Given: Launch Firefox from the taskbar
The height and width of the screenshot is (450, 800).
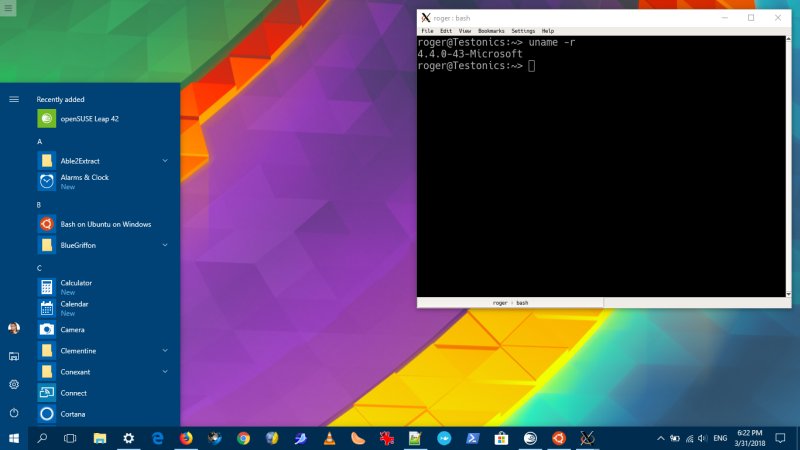Looking at the screenshot, I should [186, 438].
